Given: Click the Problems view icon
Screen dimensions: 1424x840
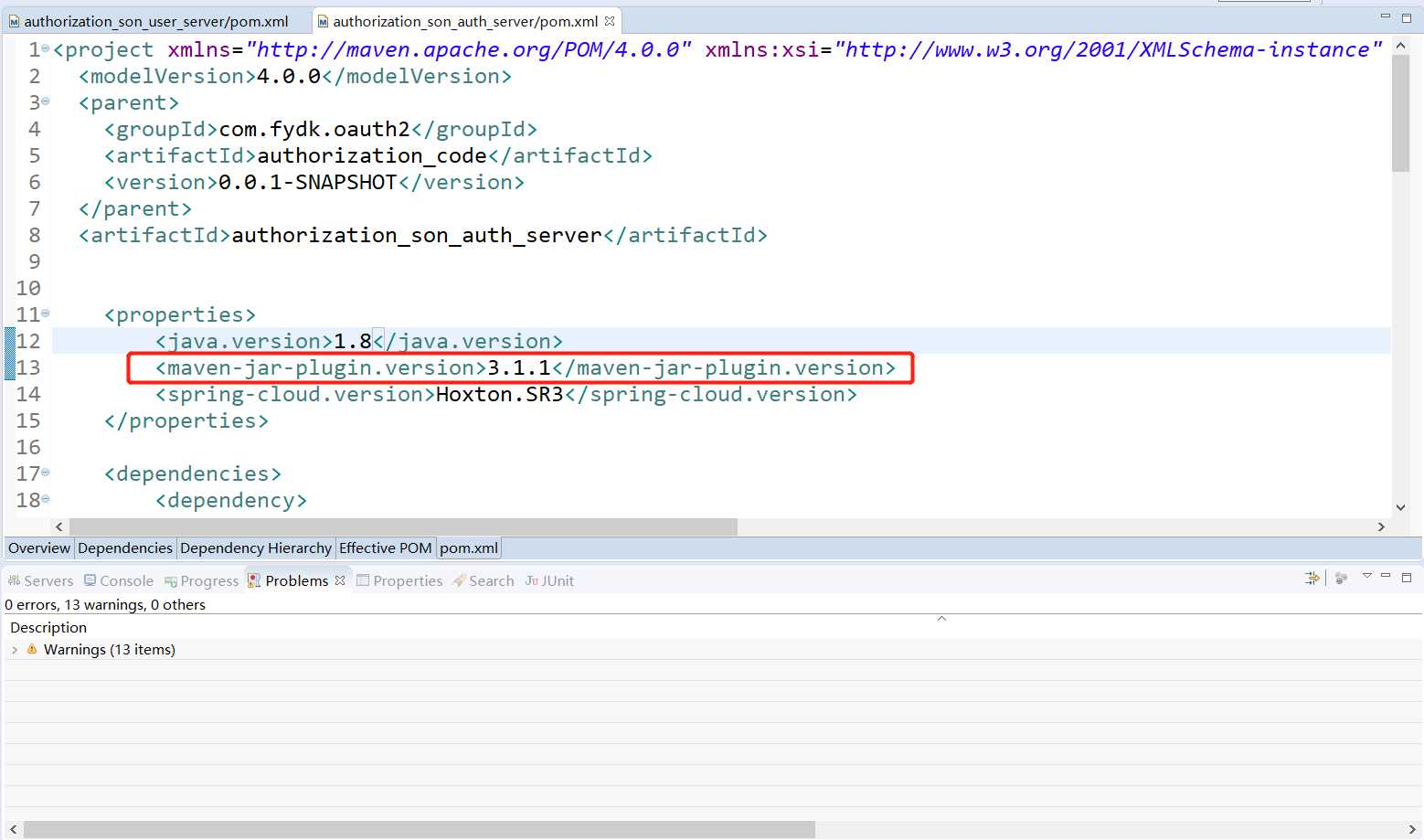Looking at the screenshot, I should coord(255,580).
